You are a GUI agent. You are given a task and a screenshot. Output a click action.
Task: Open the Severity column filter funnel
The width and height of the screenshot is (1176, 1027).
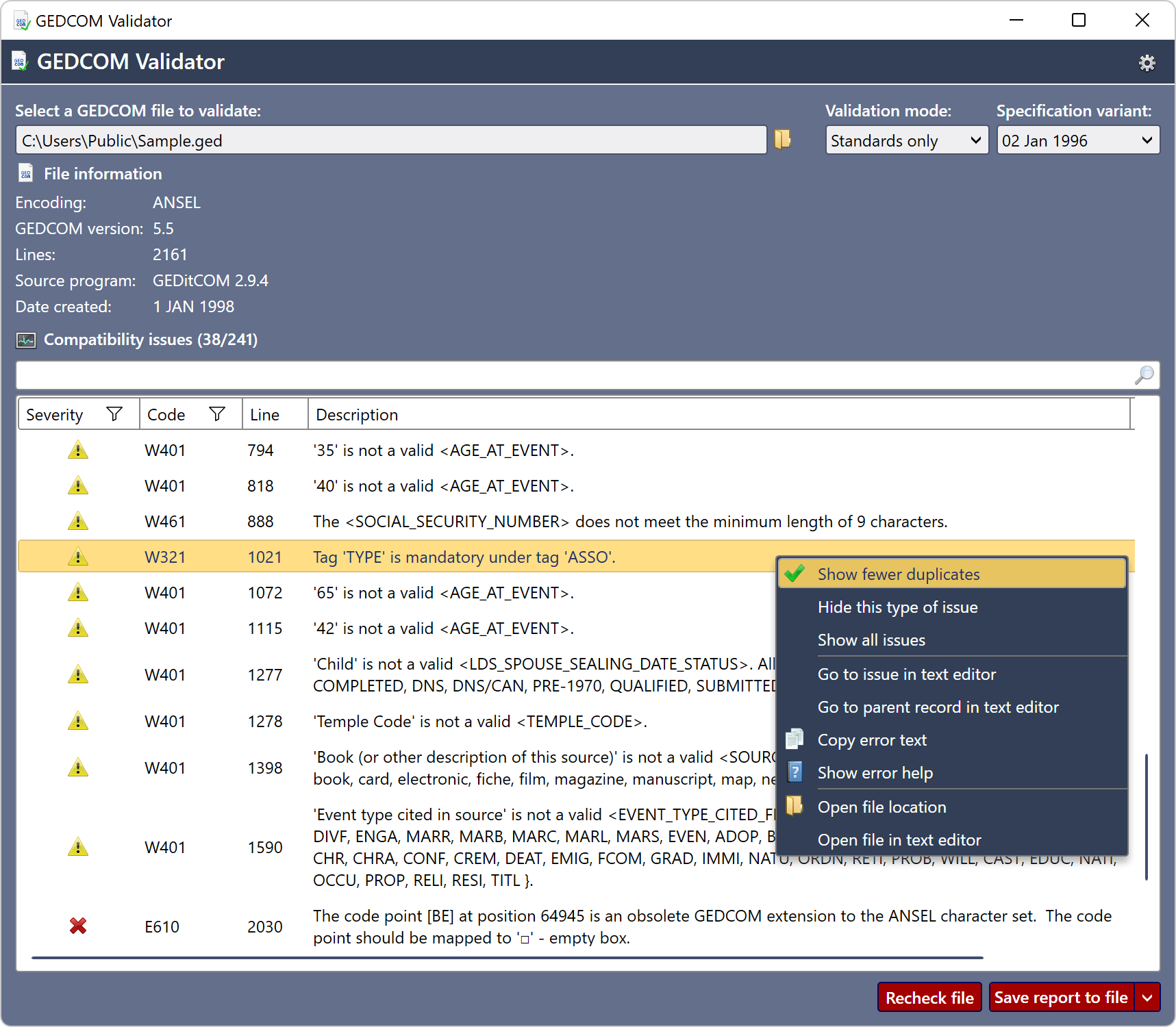[x=114, y=414]
